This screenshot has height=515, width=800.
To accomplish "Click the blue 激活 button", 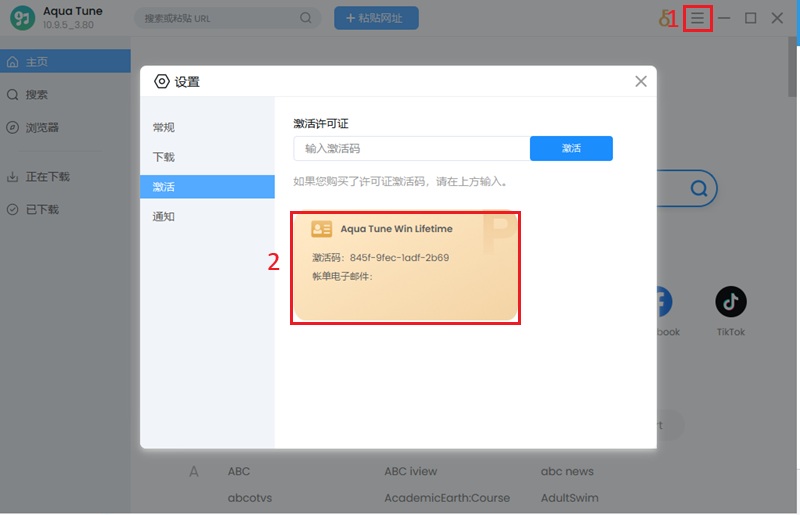I will 571,149.
